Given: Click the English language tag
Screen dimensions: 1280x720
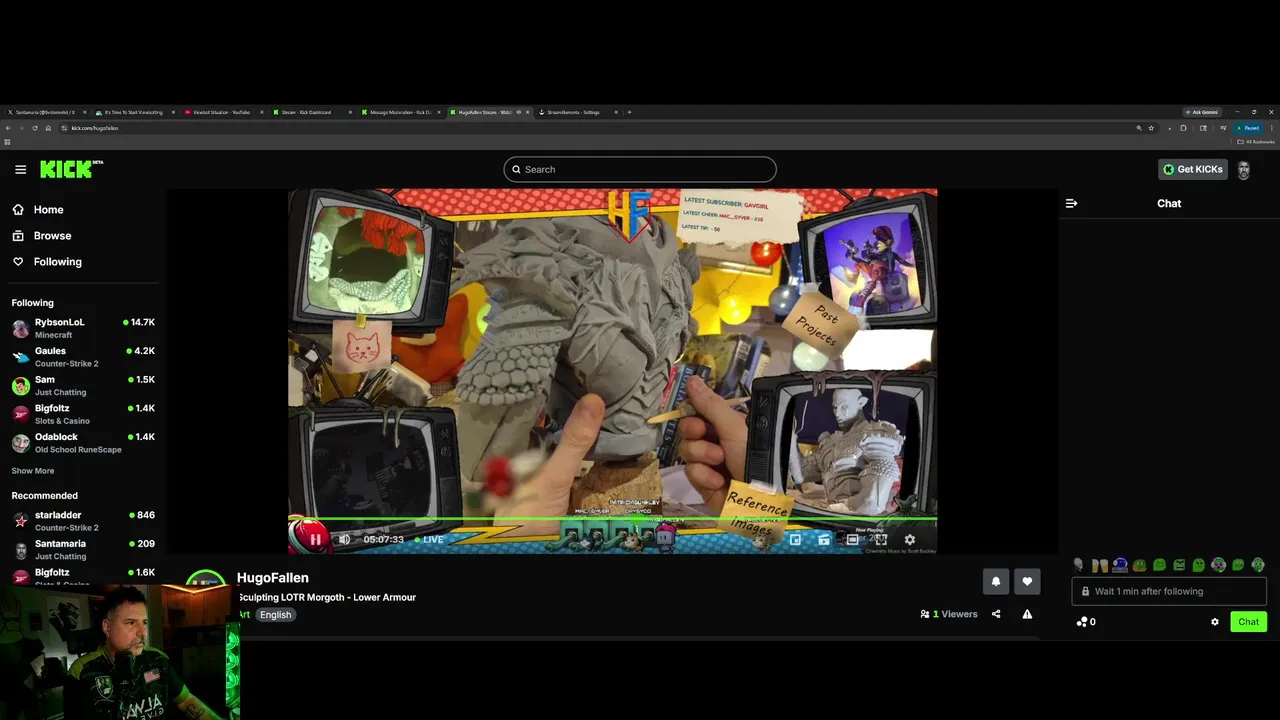Looking at the screenshot, I should coord(276,615).
